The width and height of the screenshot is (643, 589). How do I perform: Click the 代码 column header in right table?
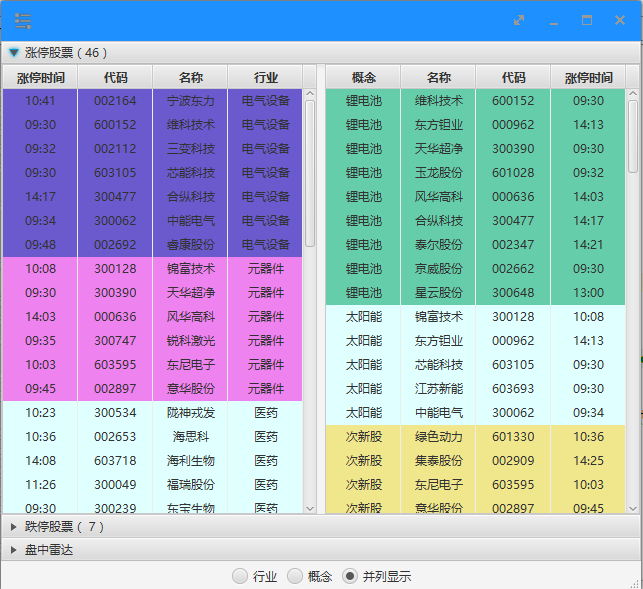point(513,78)
